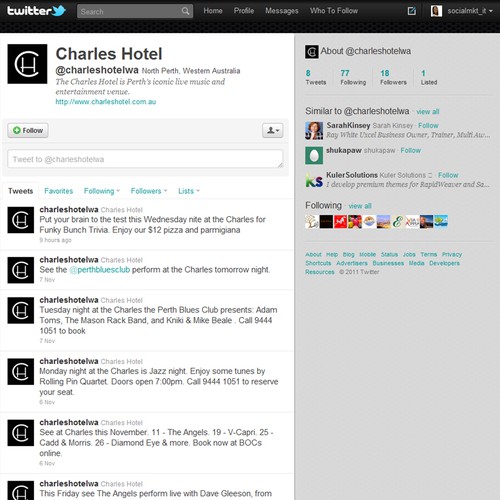The width and height of the screenshot is (500, 500).
Task: Click first avatar in the Following thumbnails
Action: (312, 222)
